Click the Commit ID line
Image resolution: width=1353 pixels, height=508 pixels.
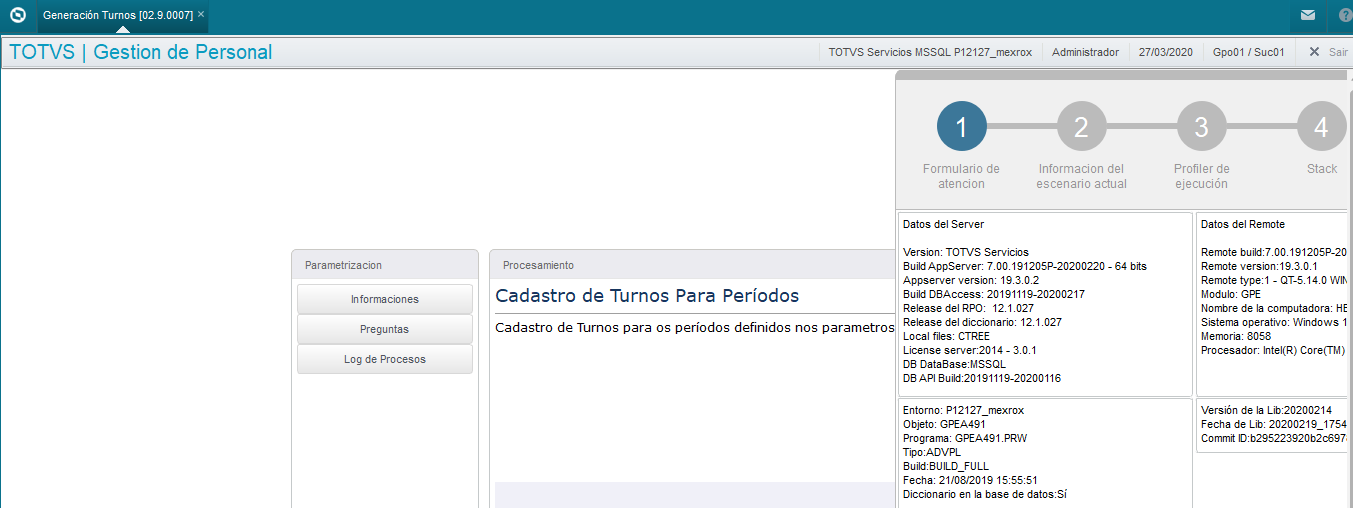pos(1274,438)
